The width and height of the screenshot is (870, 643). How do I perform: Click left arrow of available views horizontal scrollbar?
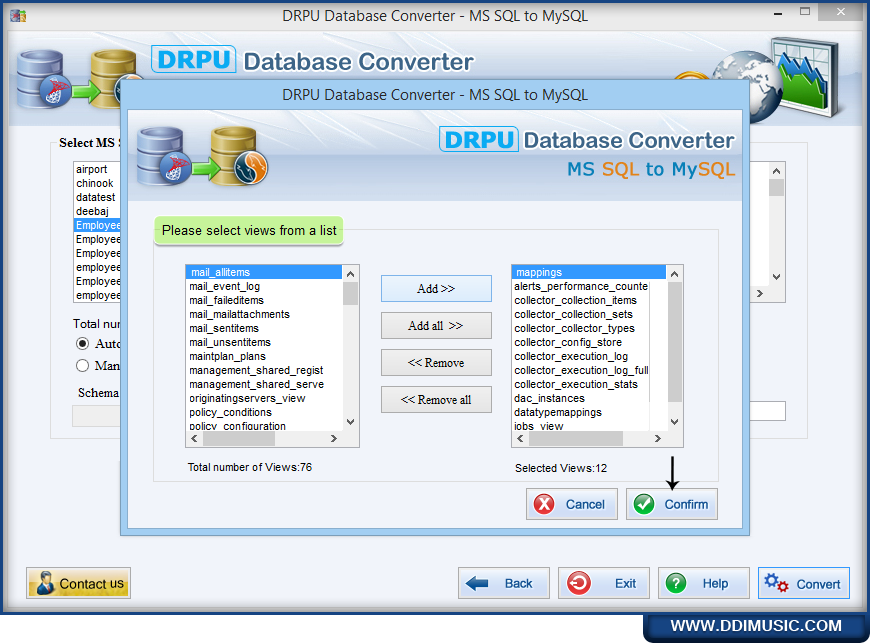pyautogui.click(x=194, y=438)
